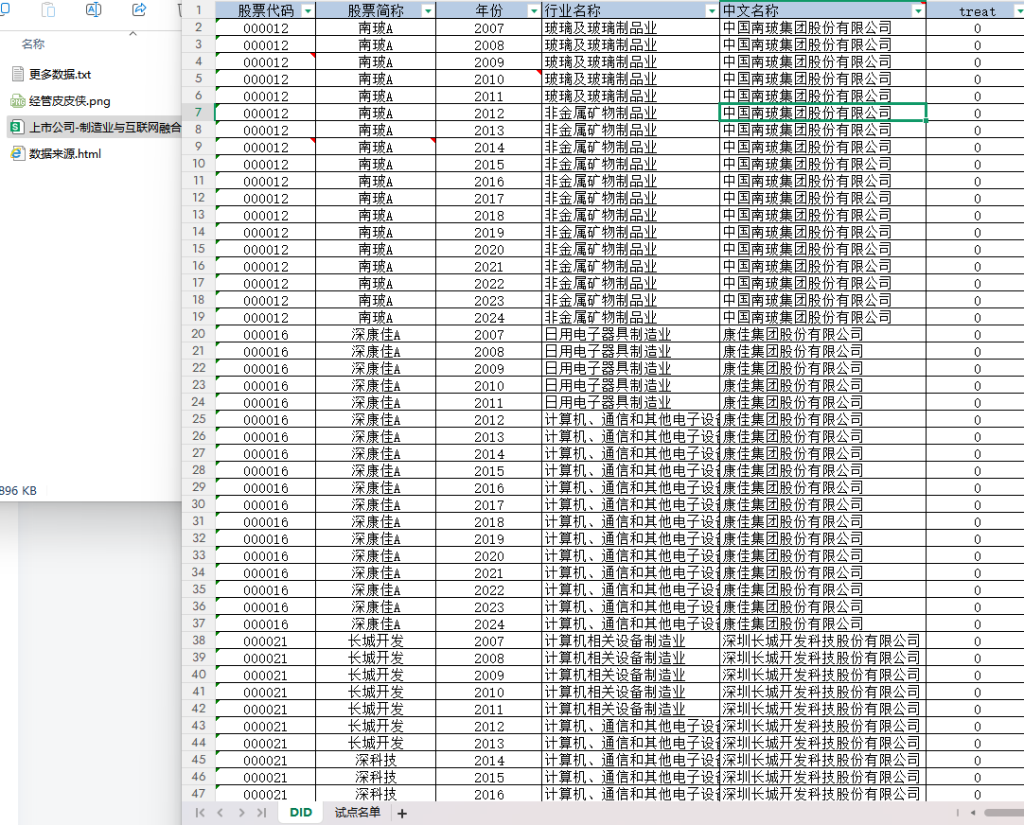Switch to the DID sheet tab
The height and width of the screenshot is (825, 1024).
click(x=300, y=813)
